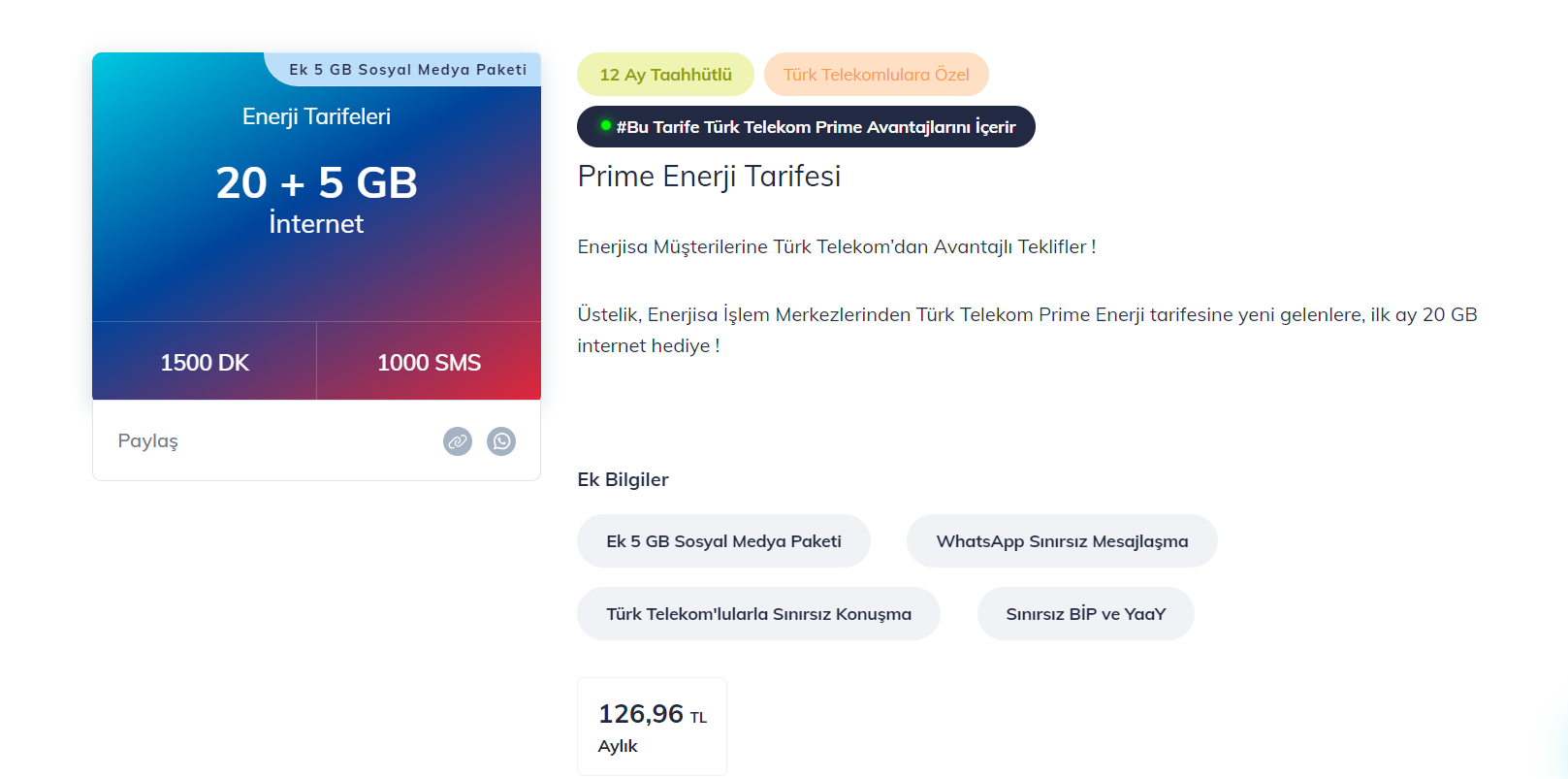Click the Enerji Tarifeleri card title
This screenshot has height=779, width=1568.
[316, 116]
